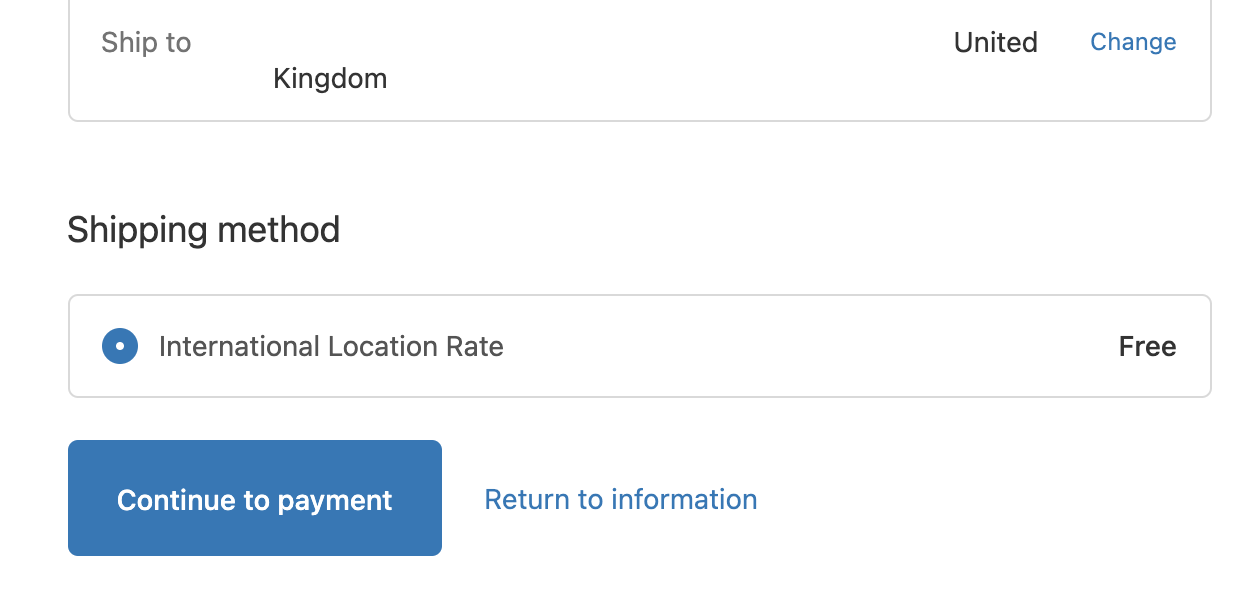
Task: Click the word International in the shipping option
Action: [240, 347]
